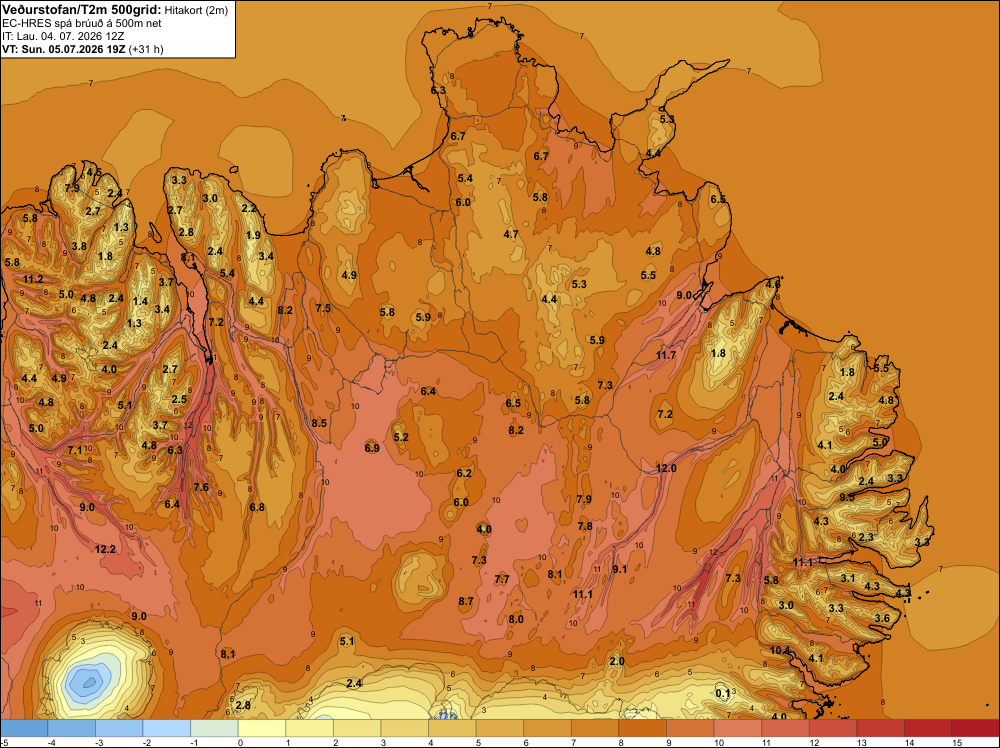Image resolution: width=1000 pixels, height=748 pixels.
Task: Select the 9.5 temperature reading
Action: tap(847, 497)
